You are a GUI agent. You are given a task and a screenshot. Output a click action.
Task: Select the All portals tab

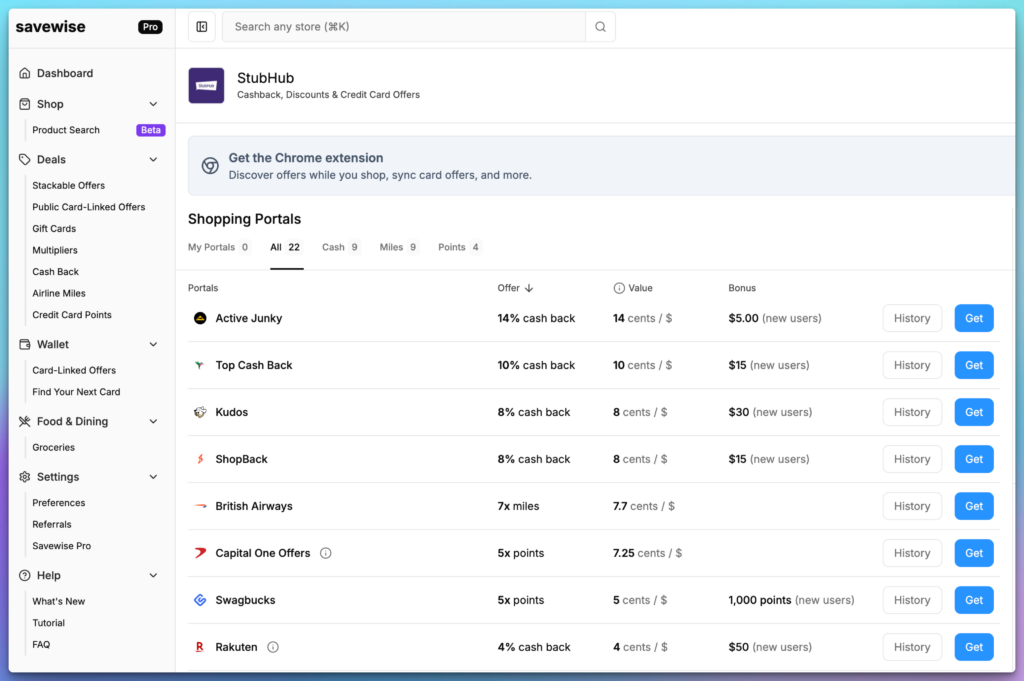[x=285, y=247]
